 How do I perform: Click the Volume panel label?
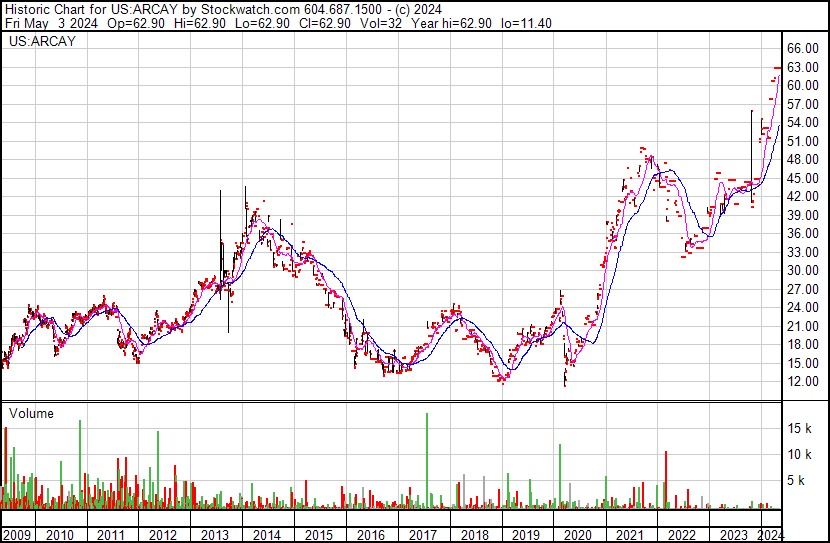click(31, 413)
